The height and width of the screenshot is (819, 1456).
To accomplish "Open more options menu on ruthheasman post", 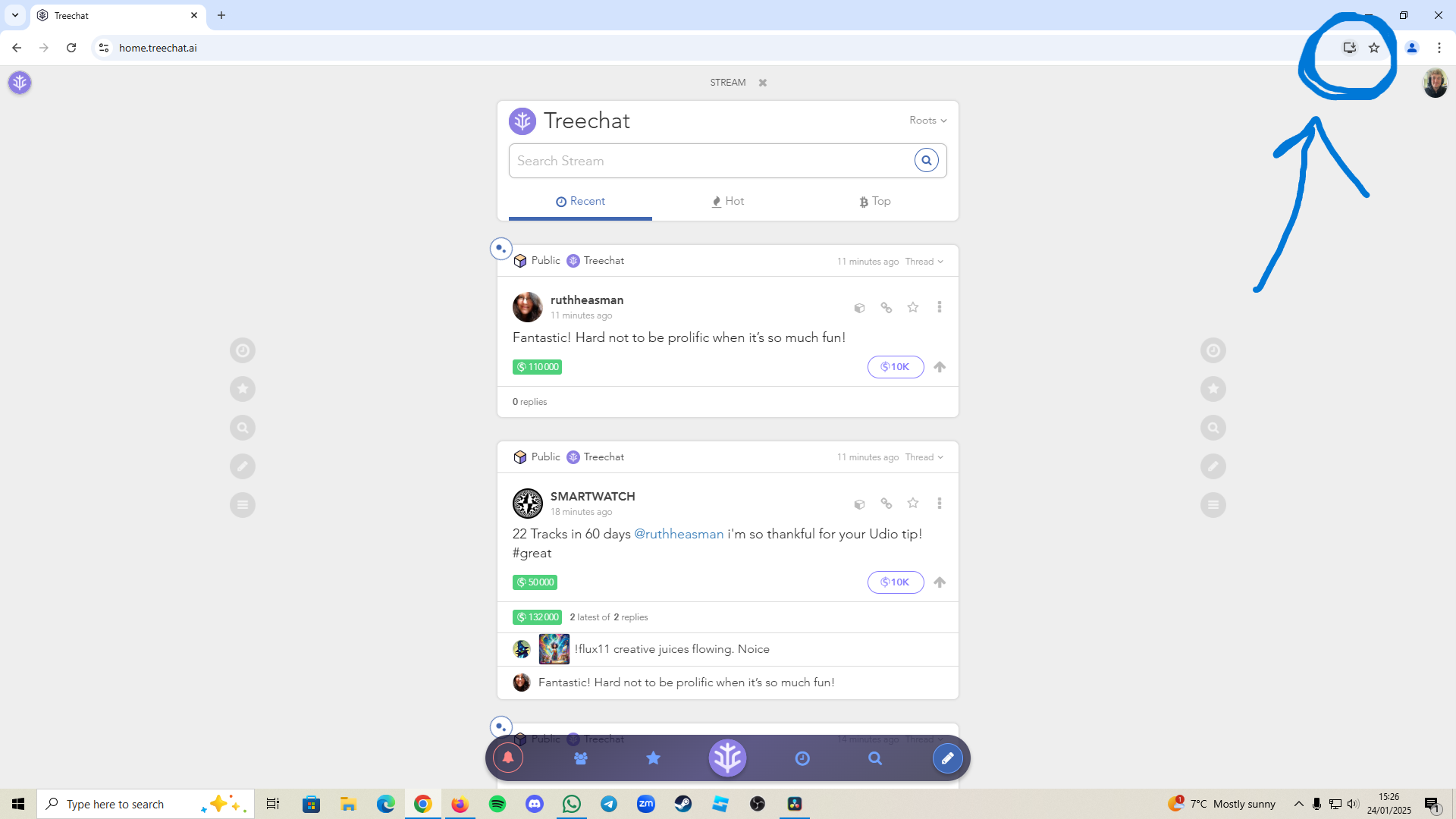I will click(940, 307).
